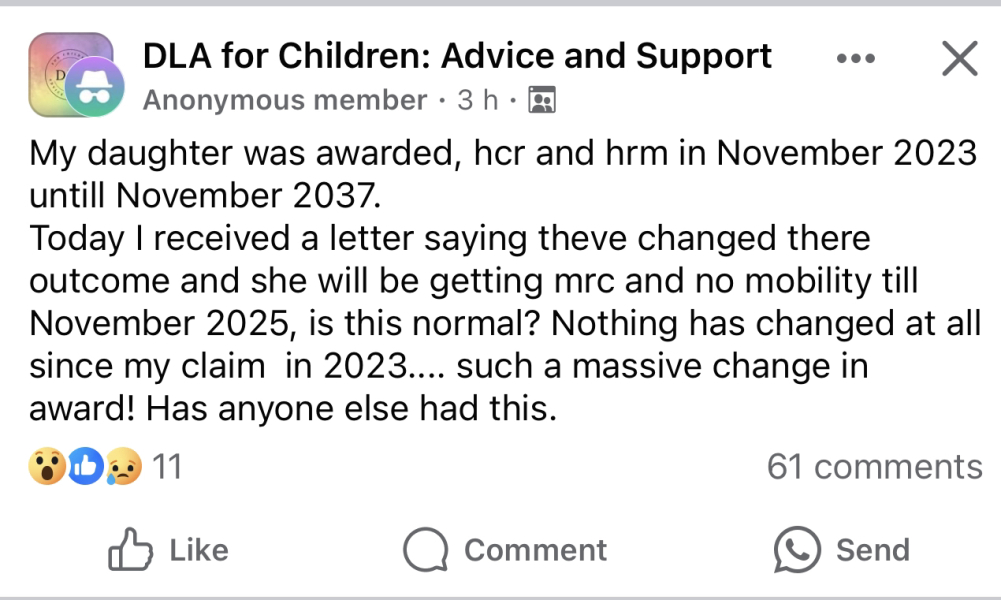
Task: Click the blue thumbs-up reaction emoji
Action: 86,466
